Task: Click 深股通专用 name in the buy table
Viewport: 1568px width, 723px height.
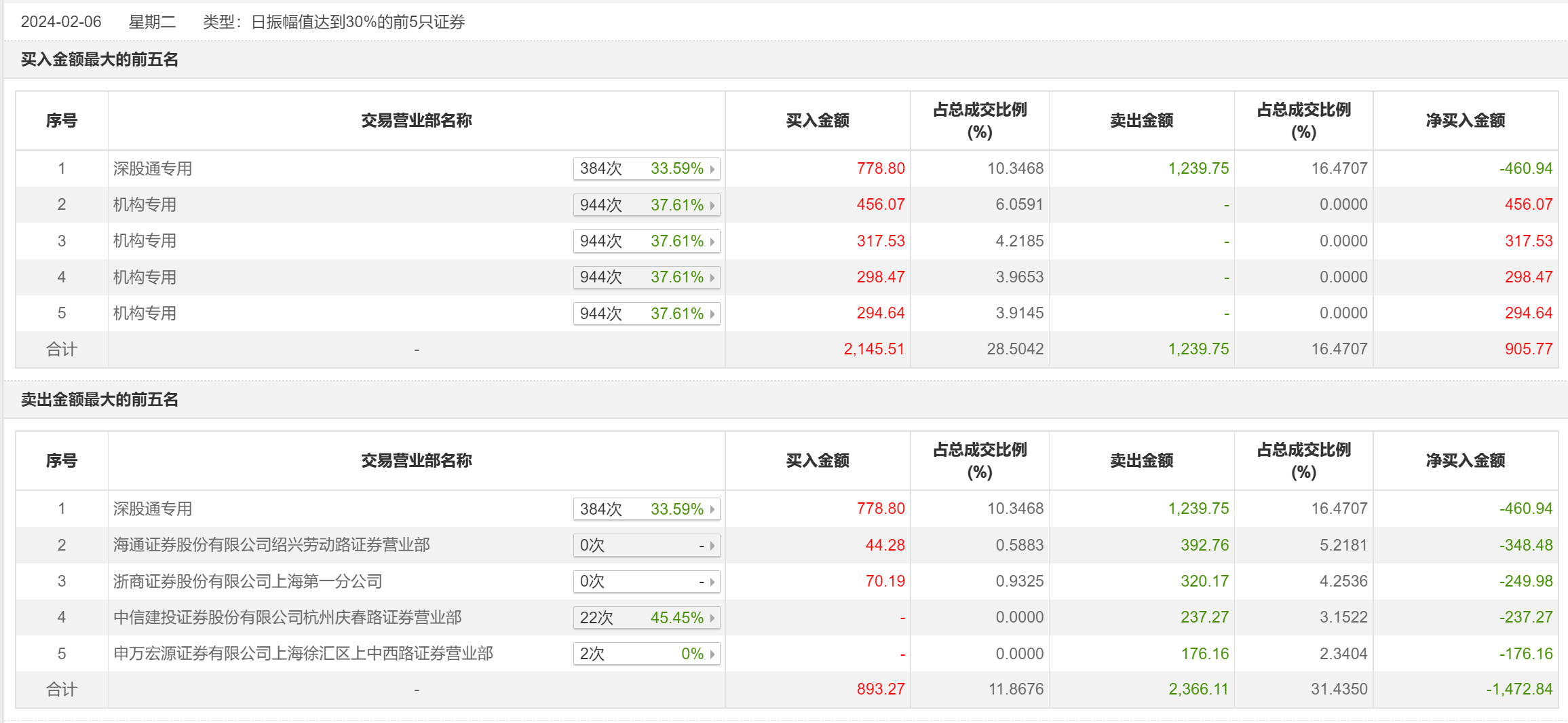Action: [x=153, y=169]
